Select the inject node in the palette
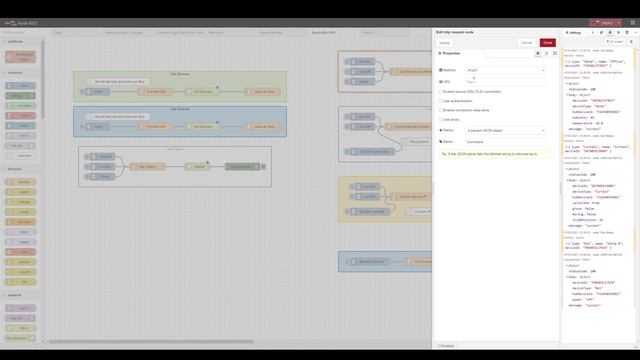The height and width of the screenshot is (360, 640). tap(20, 86)
